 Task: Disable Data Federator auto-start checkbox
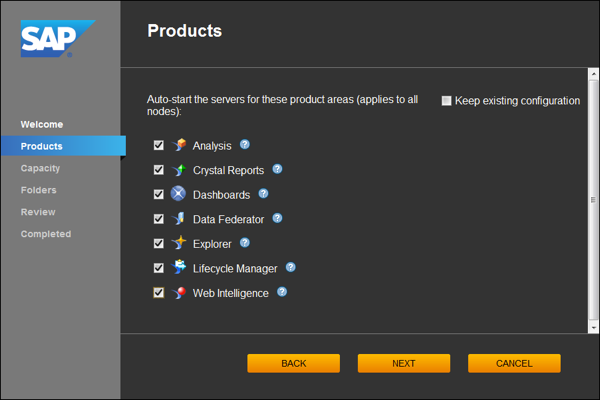[159, 219]
